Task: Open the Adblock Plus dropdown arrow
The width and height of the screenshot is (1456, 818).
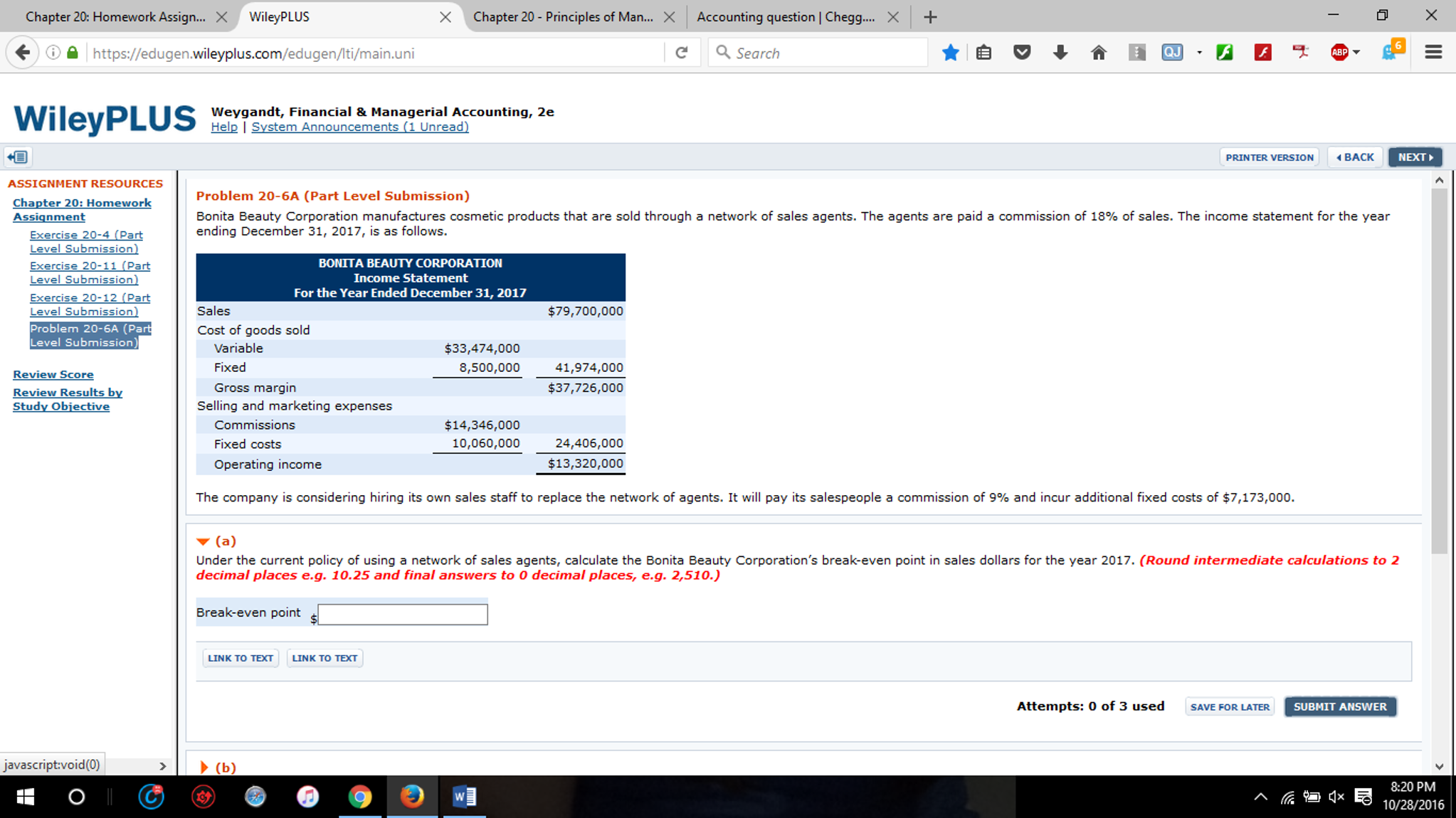Action: pos(1356,53)
